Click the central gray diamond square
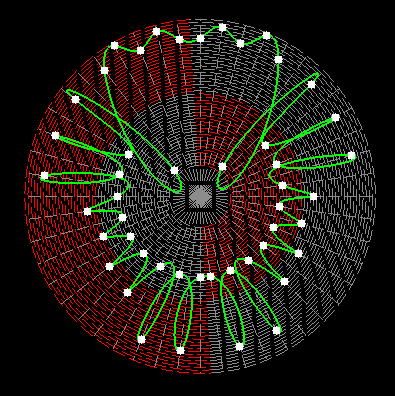Viewport: 395px width, 396px height. pos(200,197)
